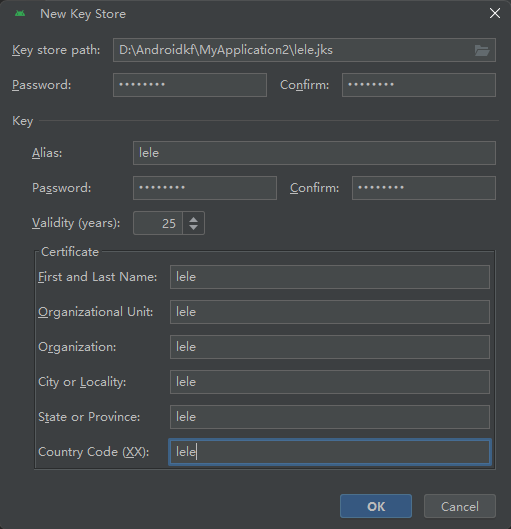Viewport: 511px width, 529px height.
Task: Select key store Confirm password field
Action: pos(419,85)
